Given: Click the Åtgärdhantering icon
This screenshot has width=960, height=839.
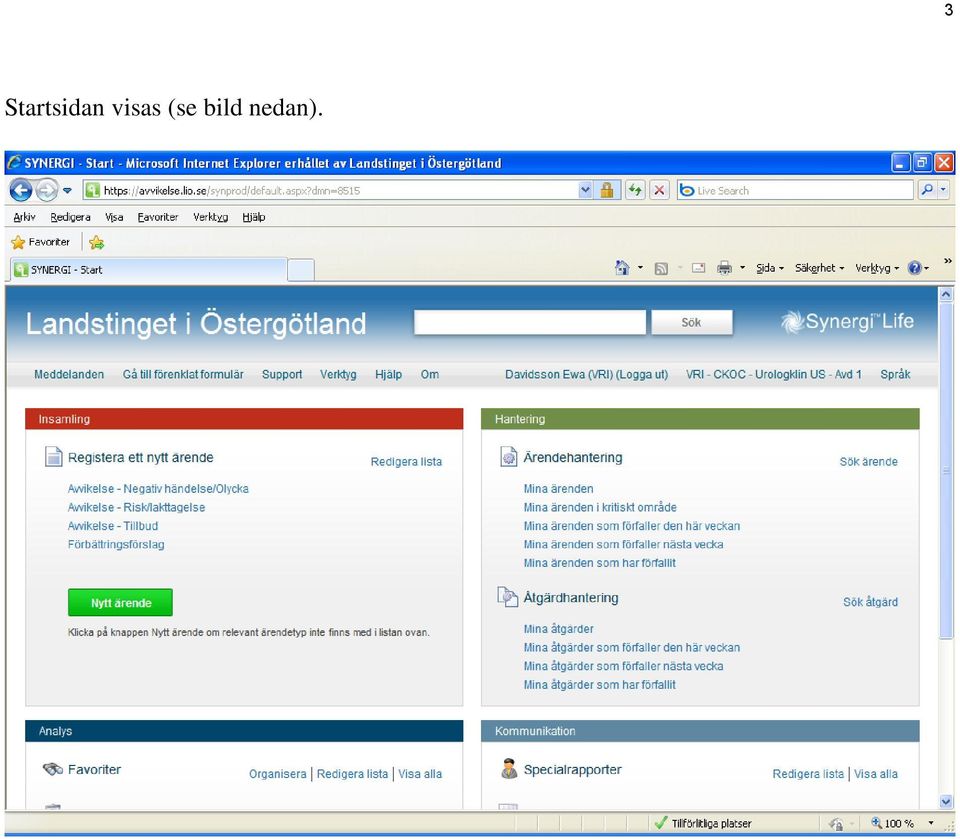Looking at the screenshot, I should tap(508, 597).
